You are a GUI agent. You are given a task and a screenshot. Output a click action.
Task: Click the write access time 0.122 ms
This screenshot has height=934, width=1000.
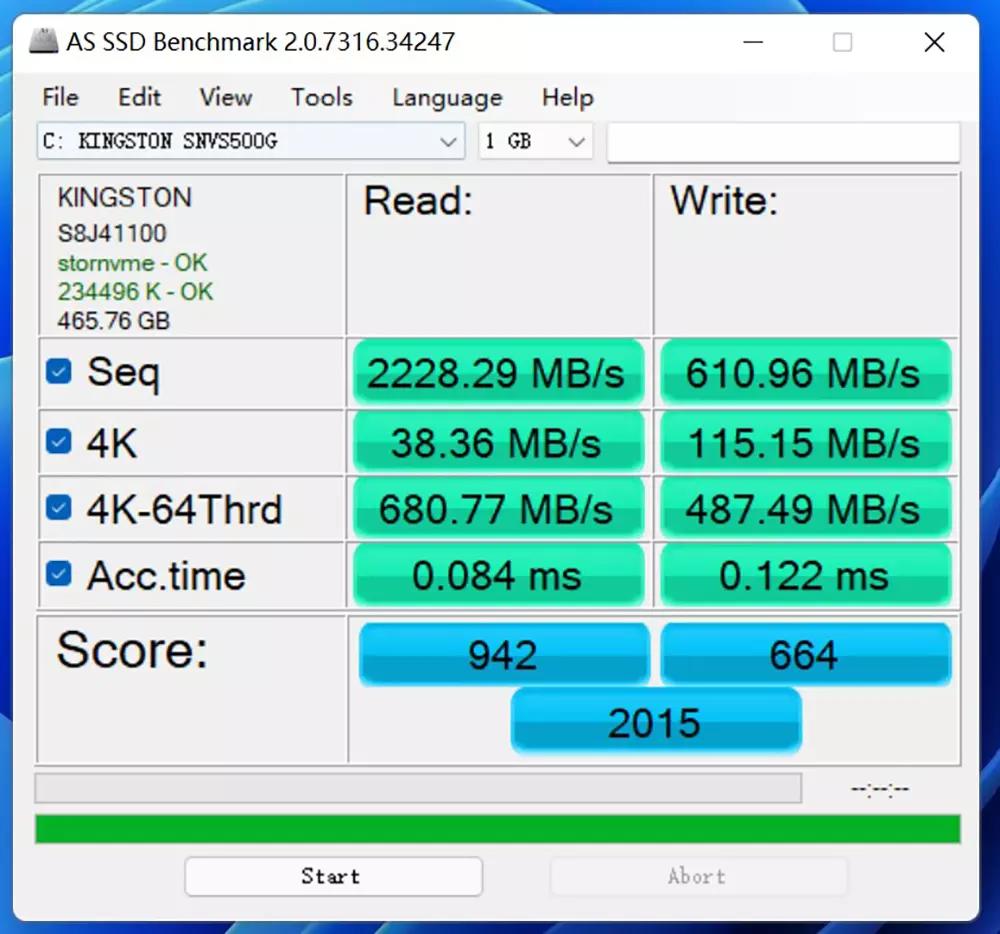[x=805, y=575]
